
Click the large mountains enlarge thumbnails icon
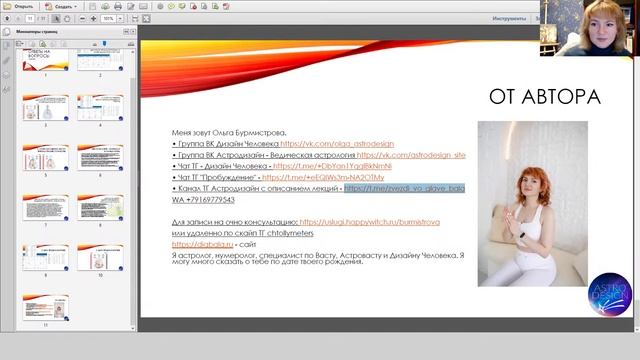(131, 43)
